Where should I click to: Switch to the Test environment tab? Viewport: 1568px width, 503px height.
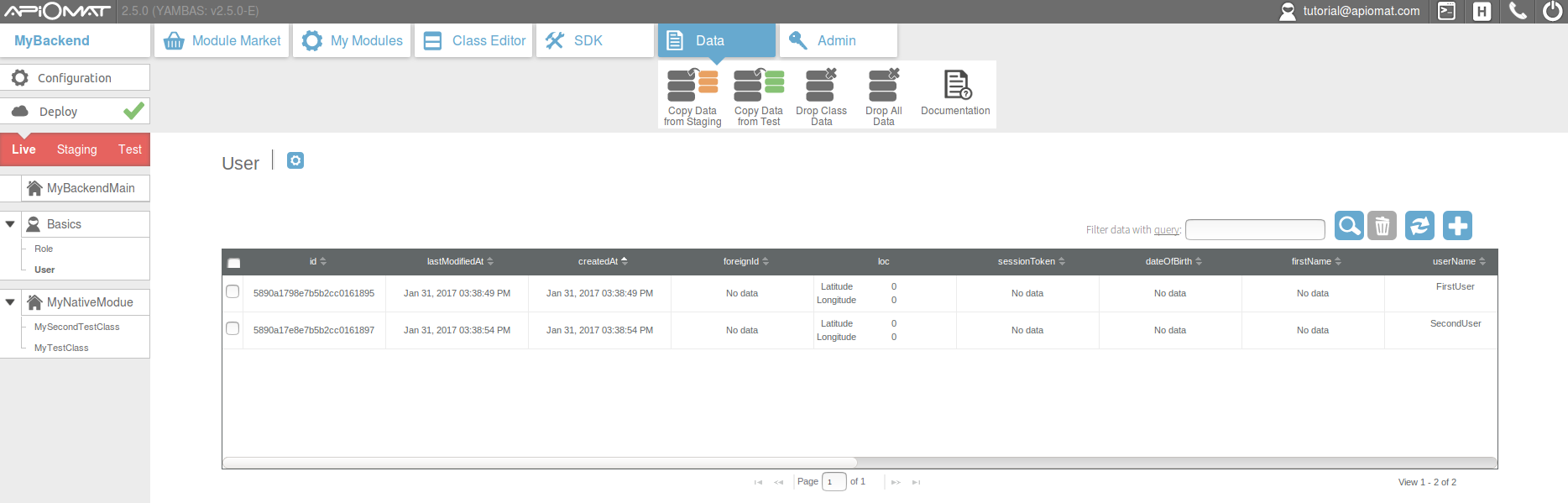point(130,149)
